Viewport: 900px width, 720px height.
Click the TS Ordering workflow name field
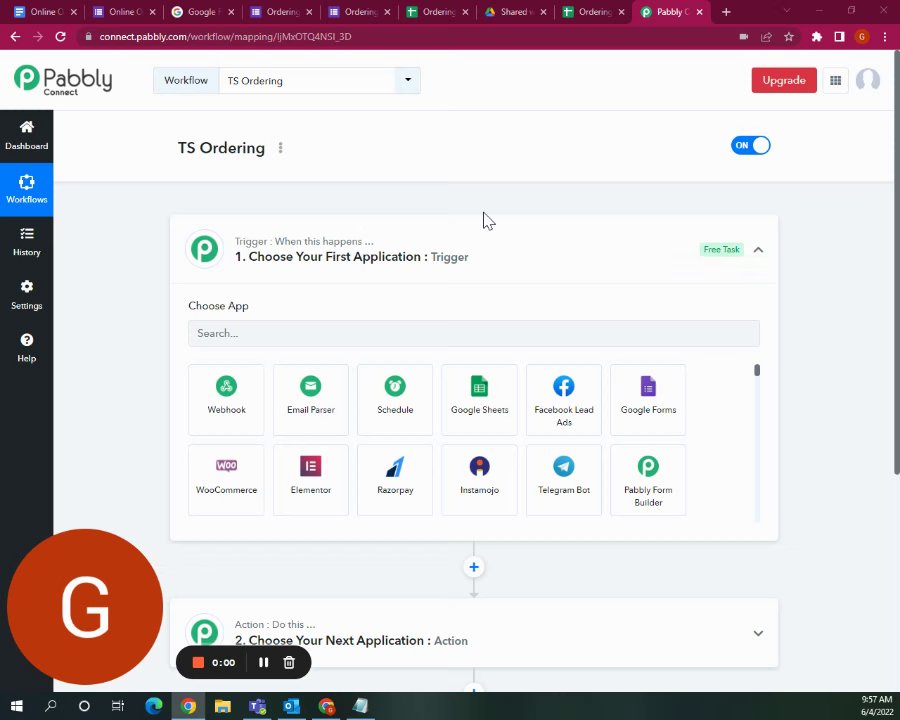(x=307, y=80)
